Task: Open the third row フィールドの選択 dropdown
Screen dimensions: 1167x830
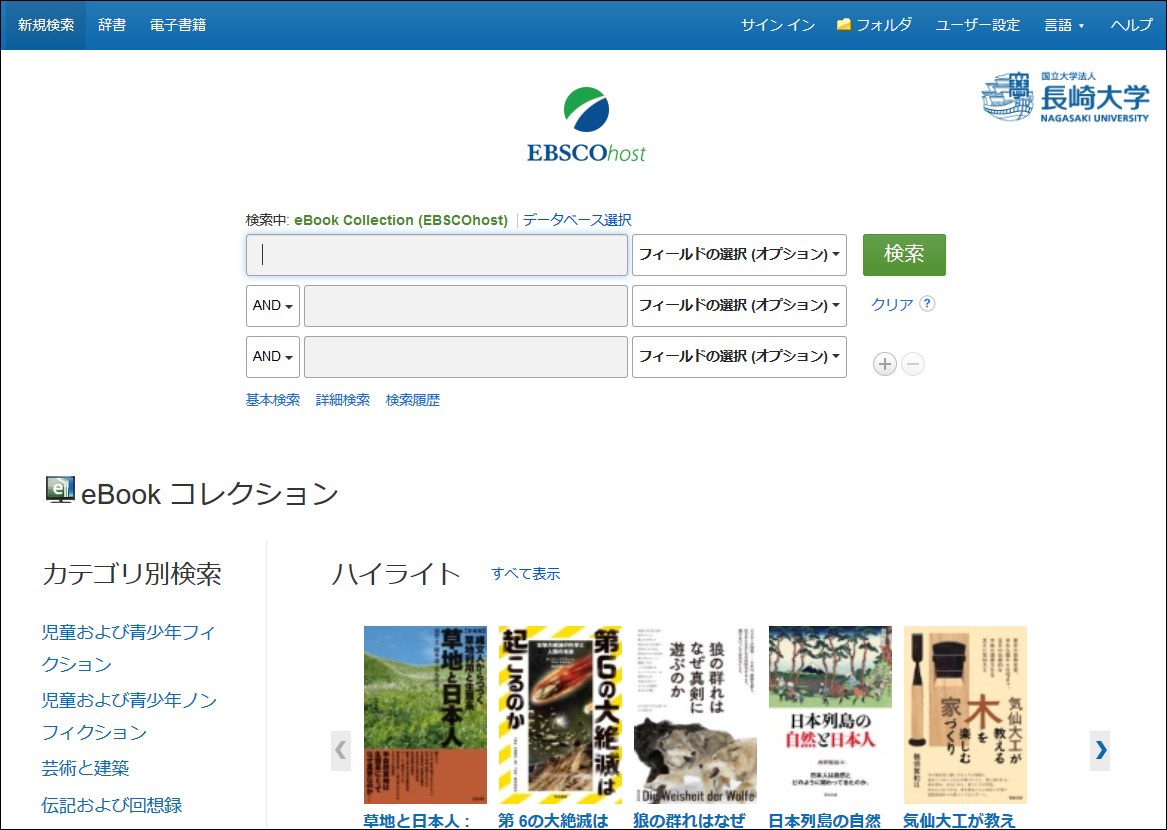Action: (739, 357)
